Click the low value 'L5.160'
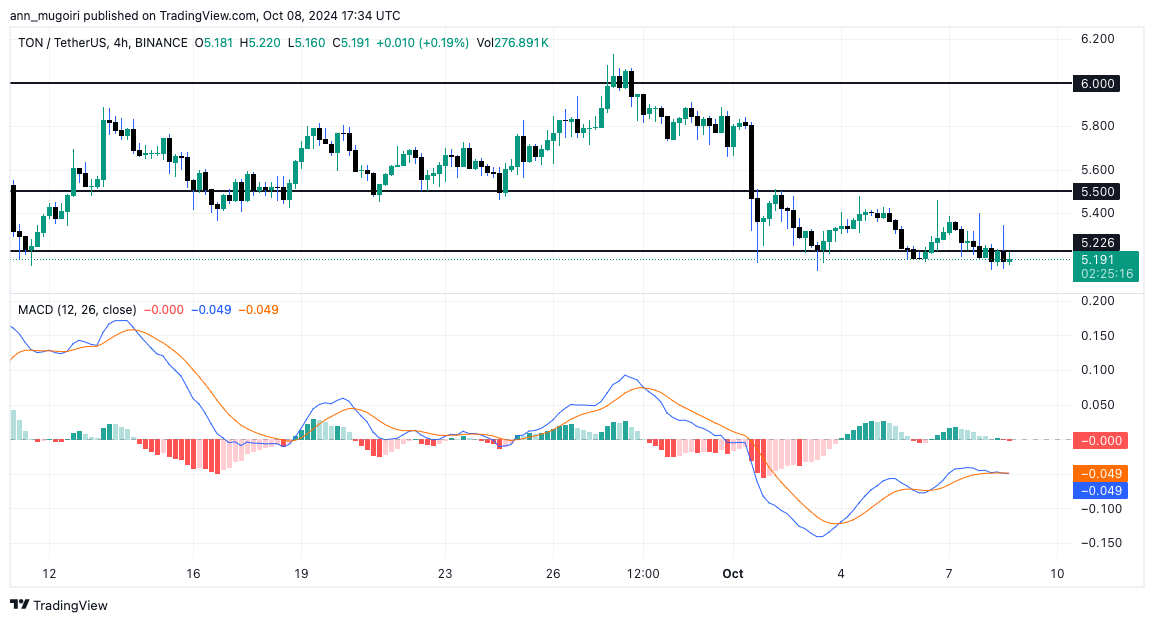1154x622 pixels. 306,43
